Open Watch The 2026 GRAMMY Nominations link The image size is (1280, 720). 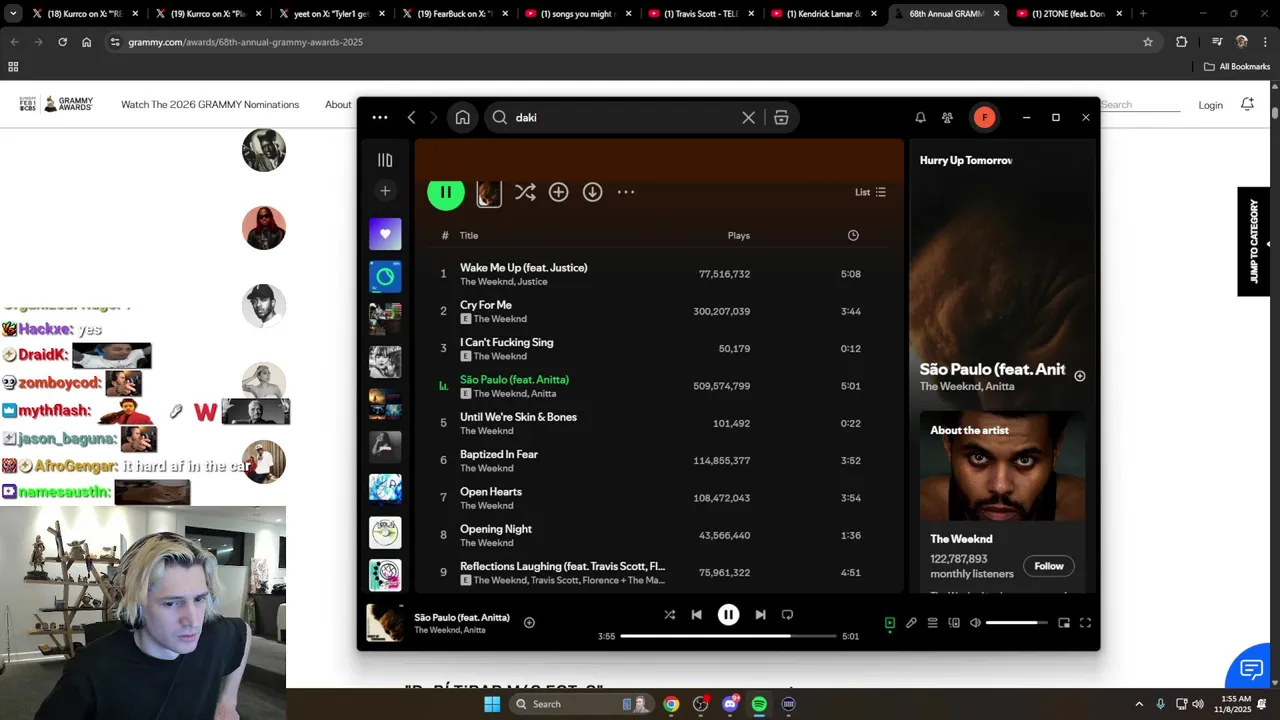tap(210, 104)
